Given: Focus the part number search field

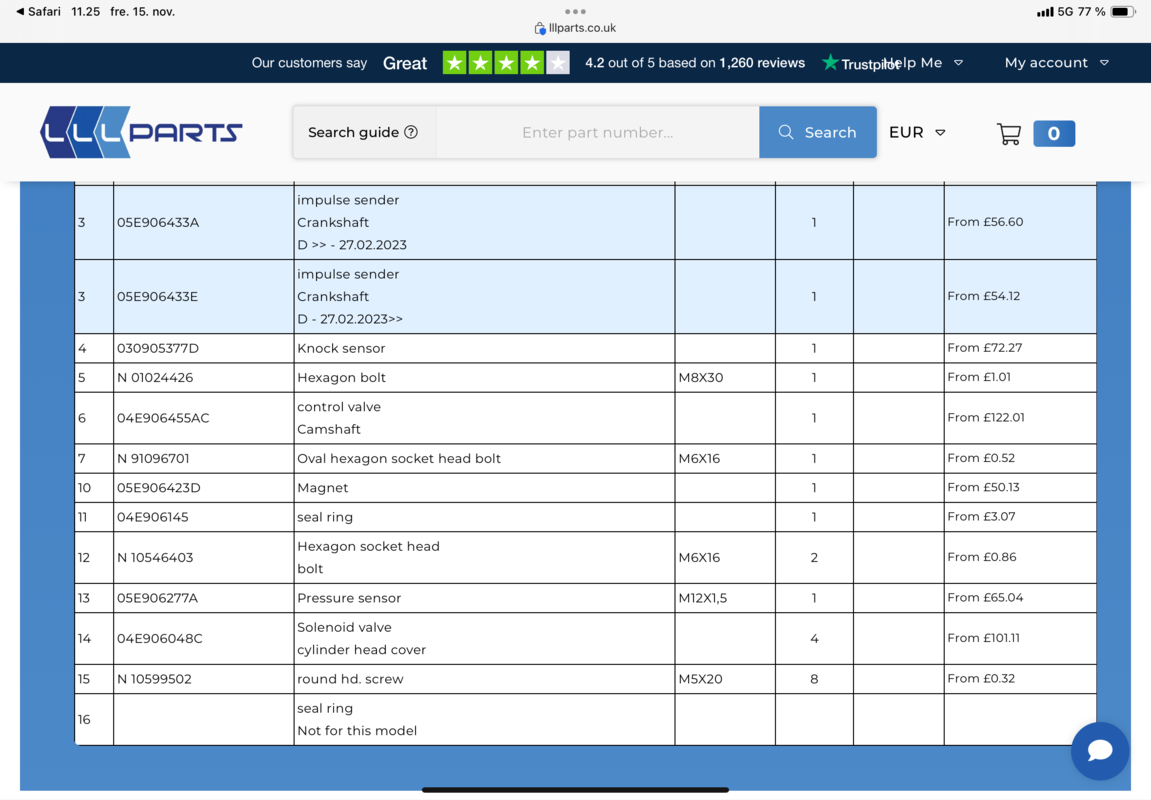Looking at the screenshot, I should (597, 132).
